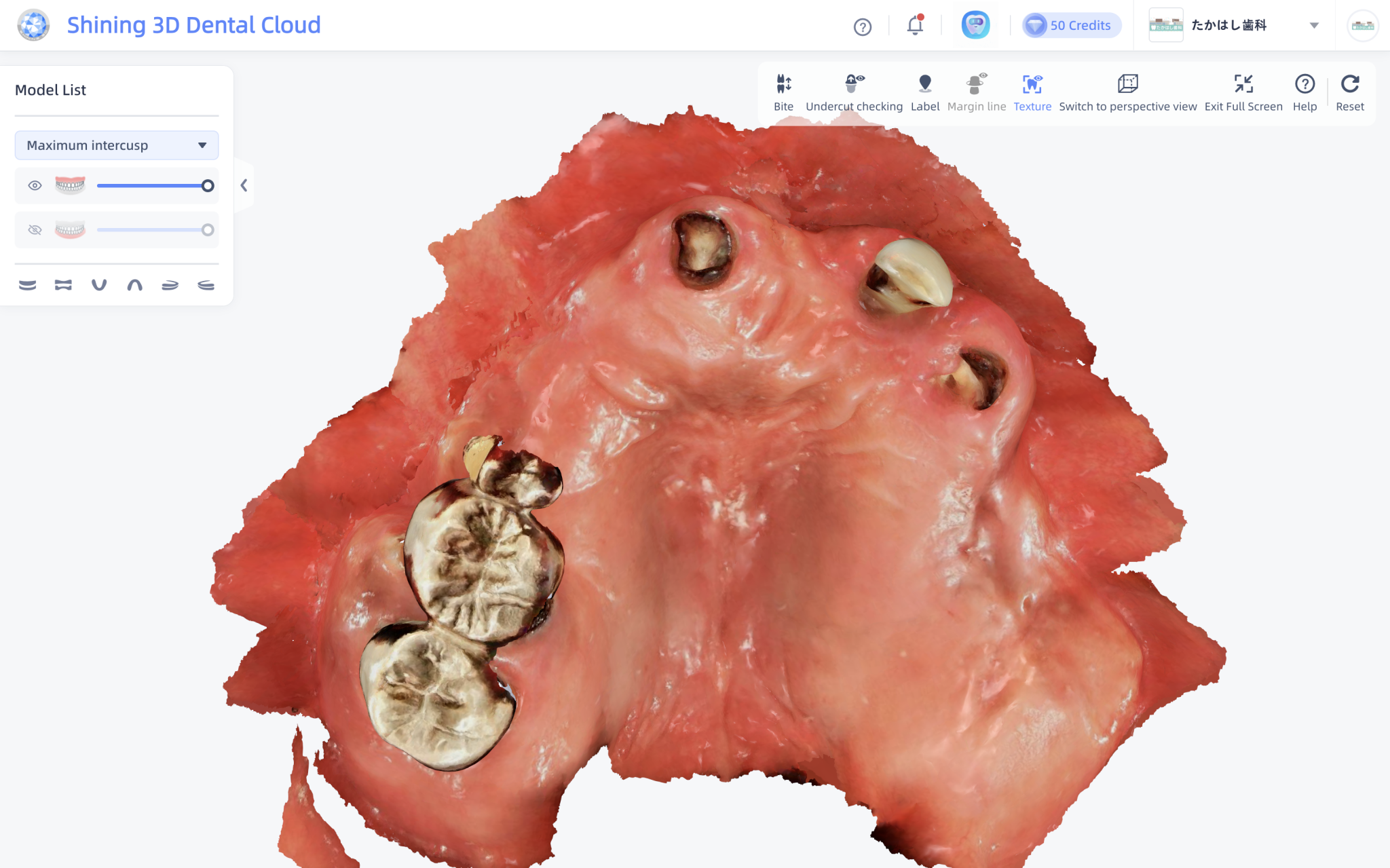The width and height of the screenshot is (1390, 868).
Task: Click the upper jaw transparency slider
Action: pos(153,185)
